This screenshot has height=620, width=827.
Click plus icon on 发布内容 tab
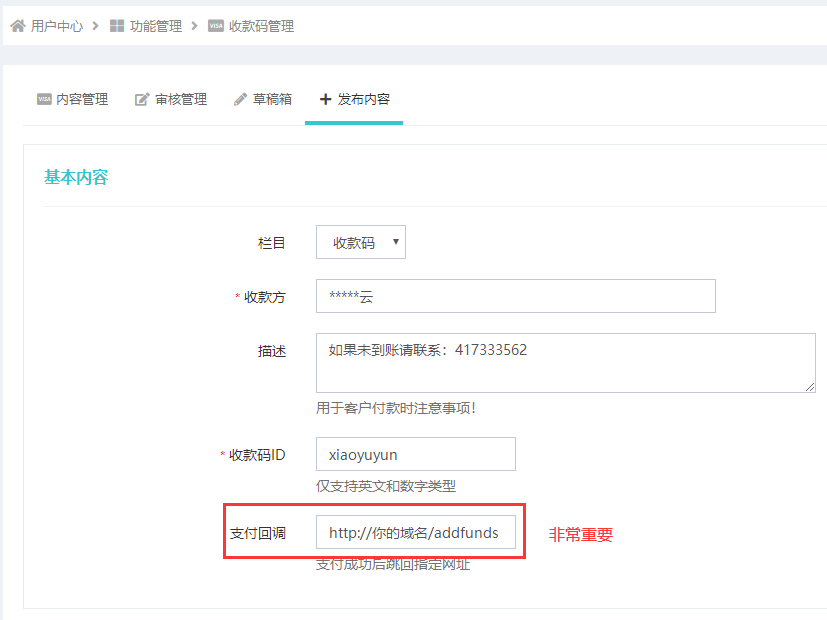coord(325,99)
